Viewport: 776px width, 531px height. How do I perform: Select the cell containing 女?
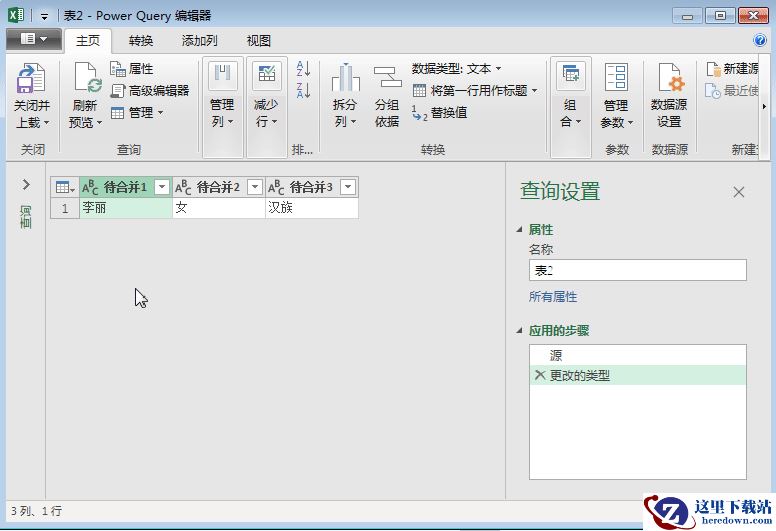[219, 208]
